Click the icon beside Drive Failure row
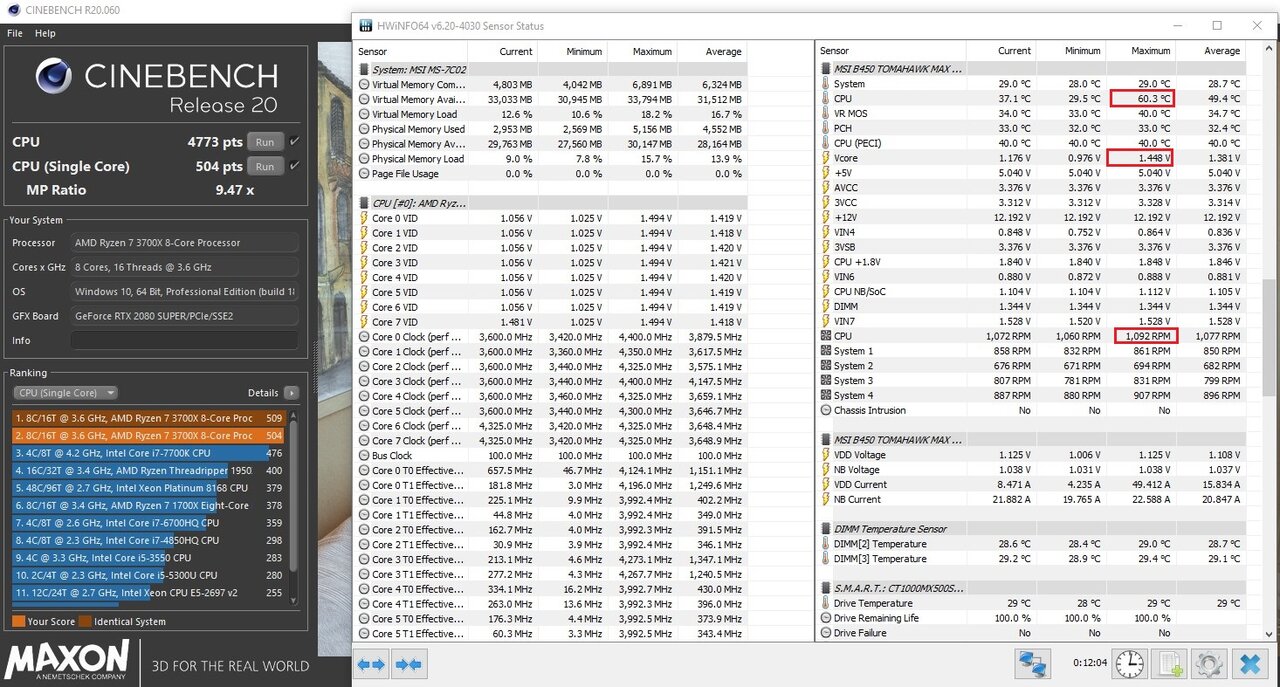This screenshot has height=687, width=1280. 826,633
